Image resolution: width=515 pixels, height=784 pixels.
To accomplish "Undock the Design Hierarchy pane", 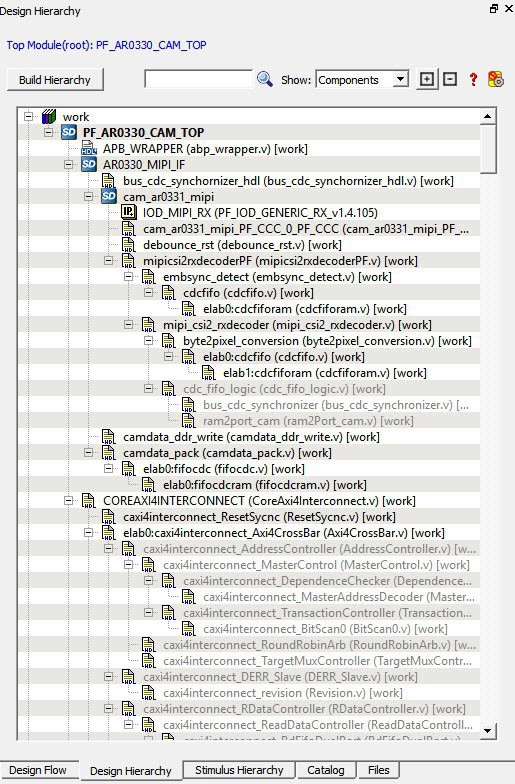I will click(494, 8).
